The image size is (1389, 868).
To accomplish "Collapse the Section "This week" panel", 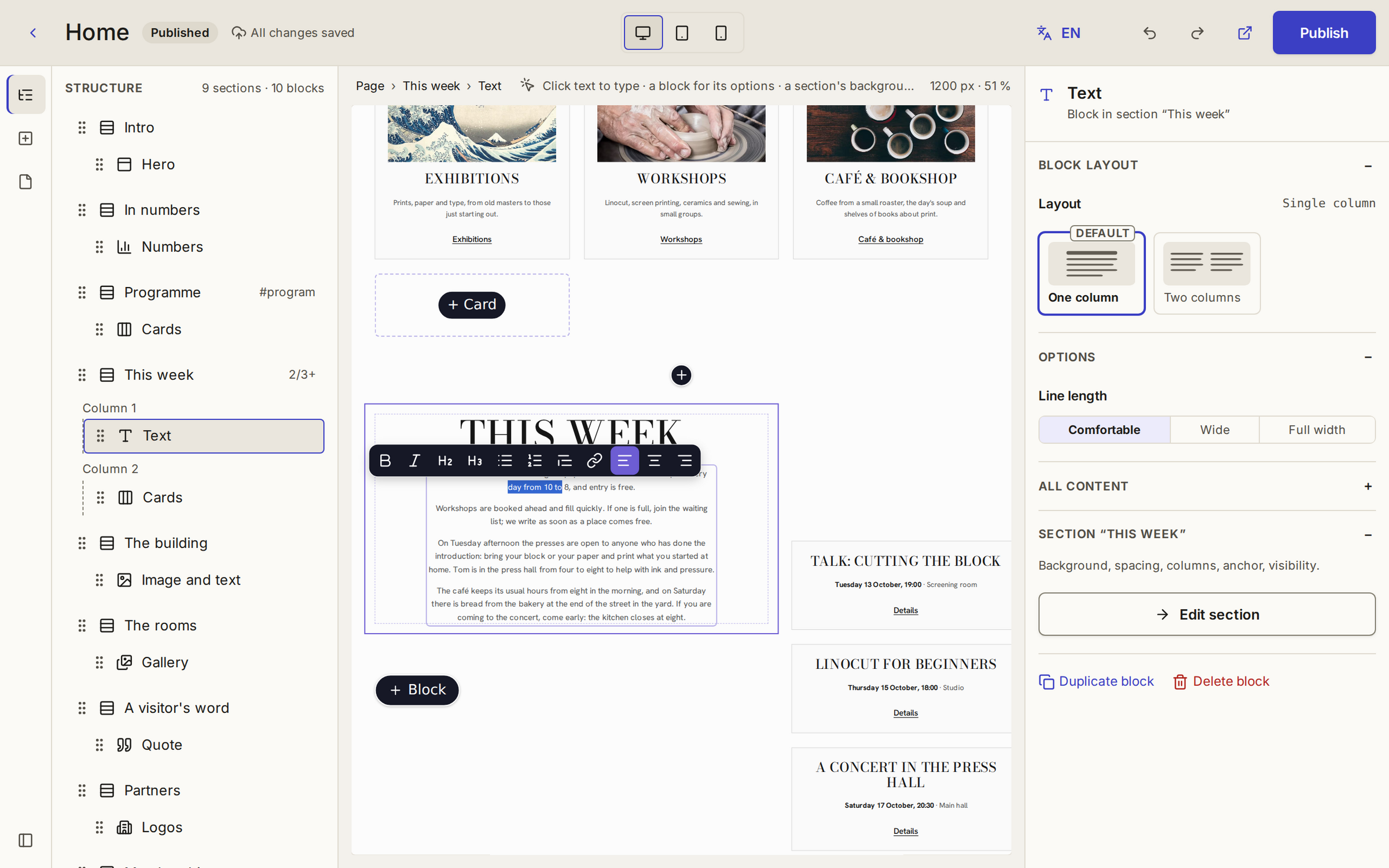I will coord(1368,535).
